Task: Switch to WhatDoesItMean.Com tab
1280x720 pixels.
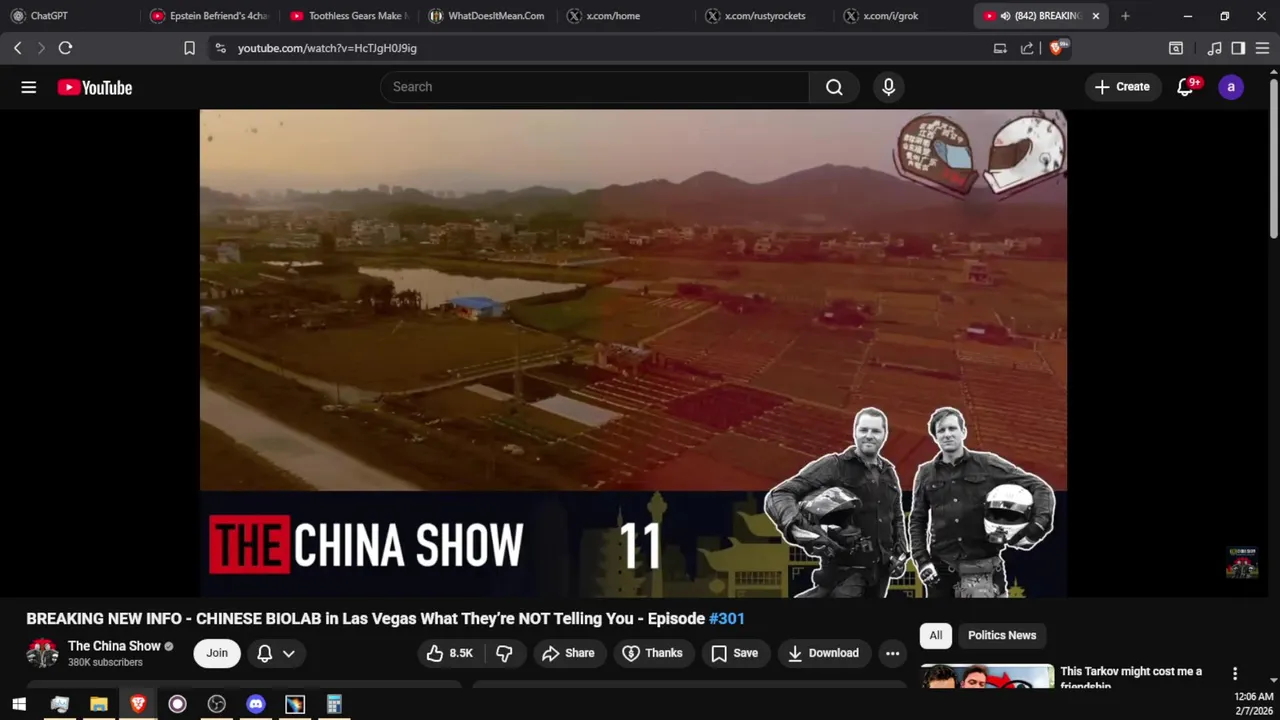Action: pos(487,16)
